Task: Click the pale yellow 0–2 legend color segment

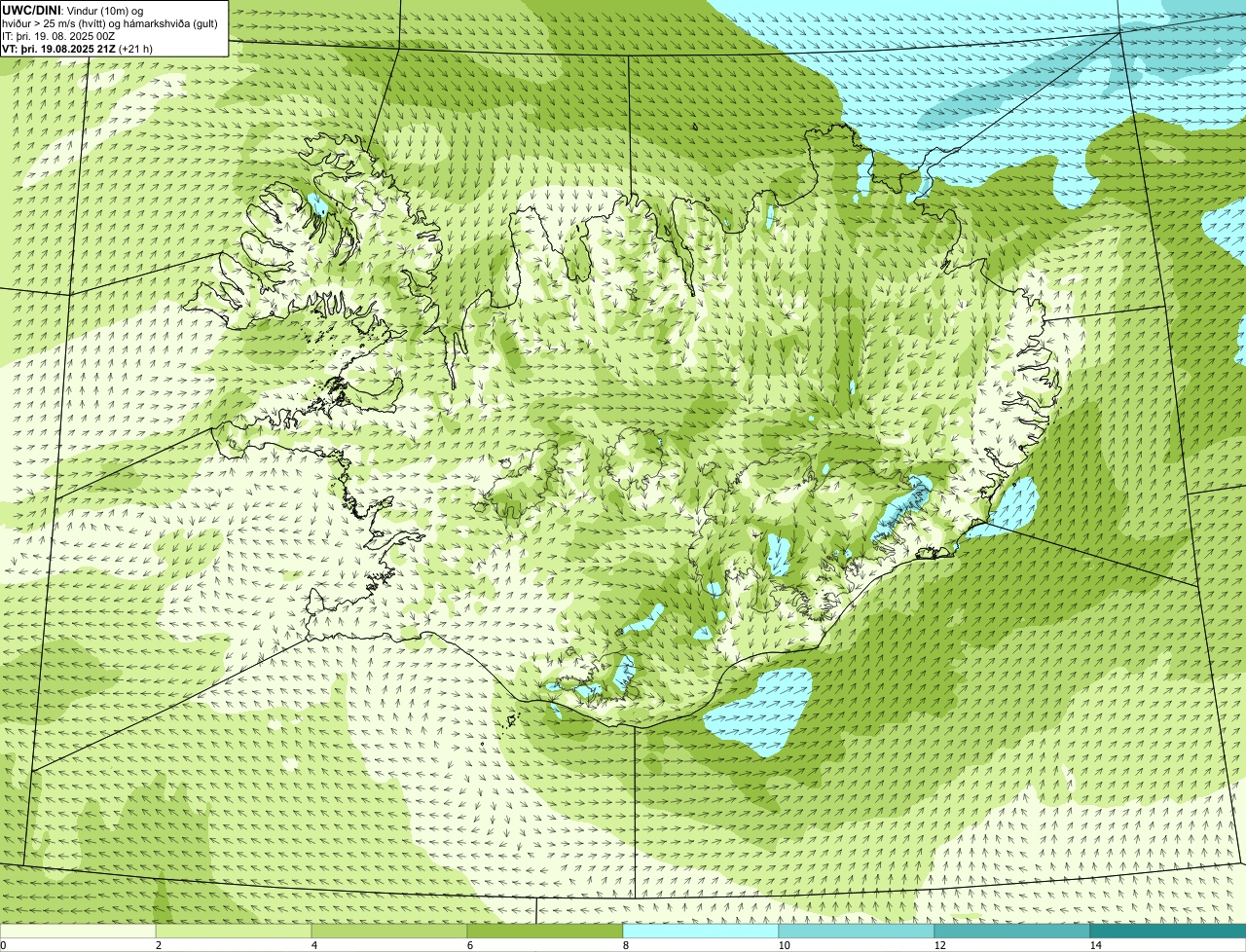Action: point(78,931)
